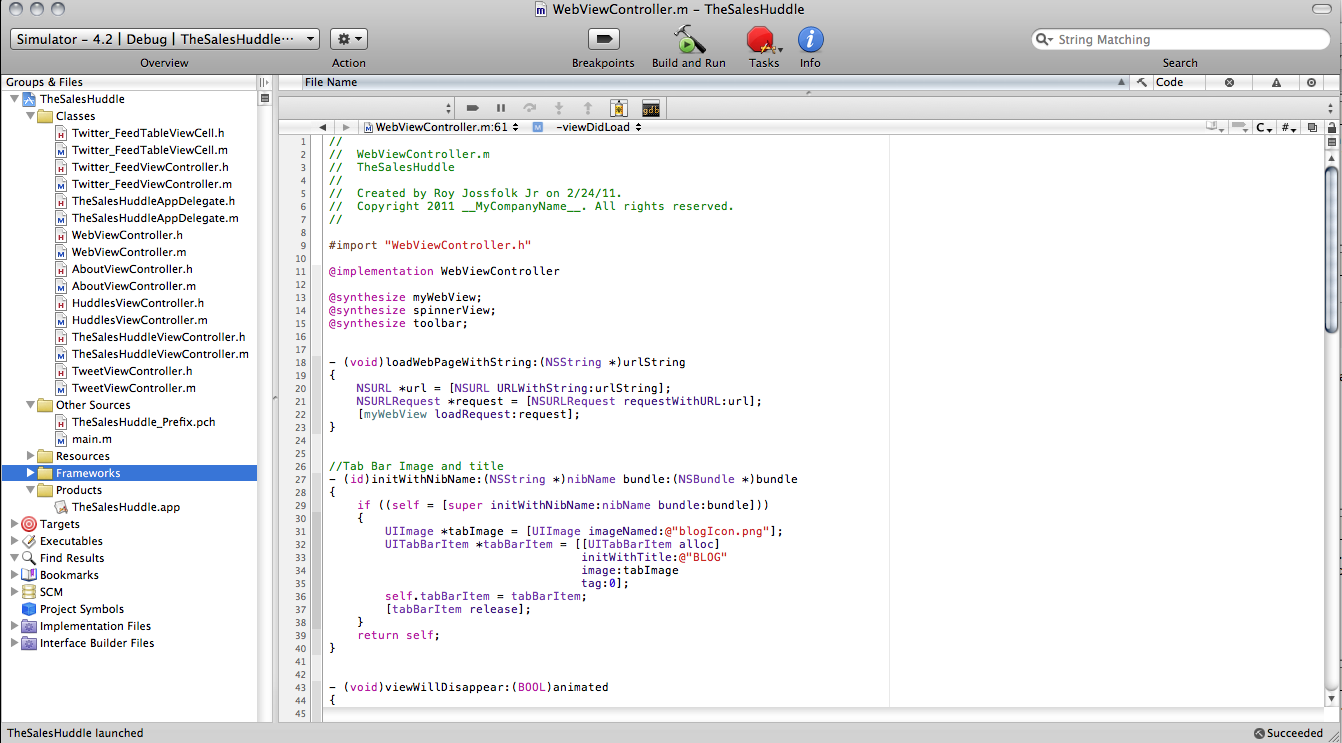Click the AboutViewController.m file

pos(134,286)
